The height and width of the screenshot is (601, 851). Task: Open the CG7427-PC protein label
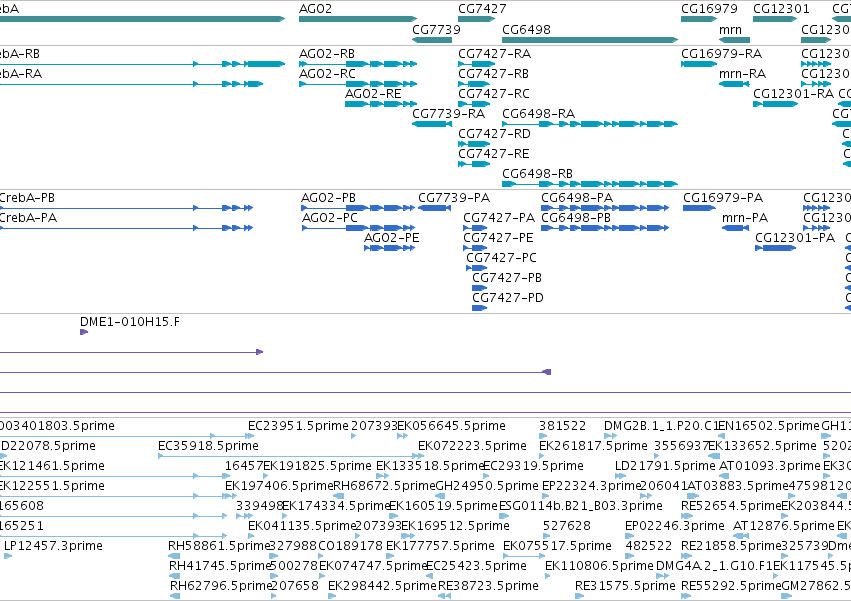coord(501,258)
